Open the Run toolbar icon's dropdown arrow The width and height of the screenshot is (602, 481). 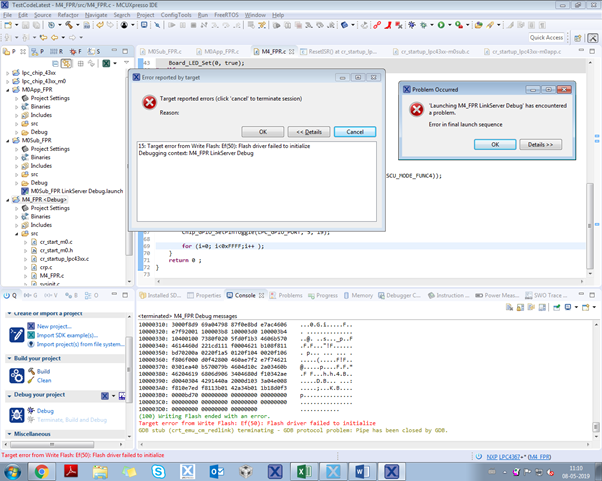[x=450, y=25]
